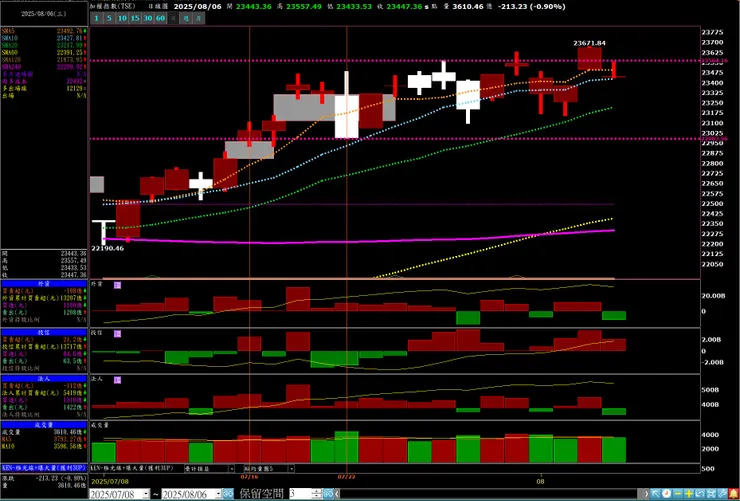Click the purple icon in 投信 panel
Screen dimensions: 740x501
point(118,334)
